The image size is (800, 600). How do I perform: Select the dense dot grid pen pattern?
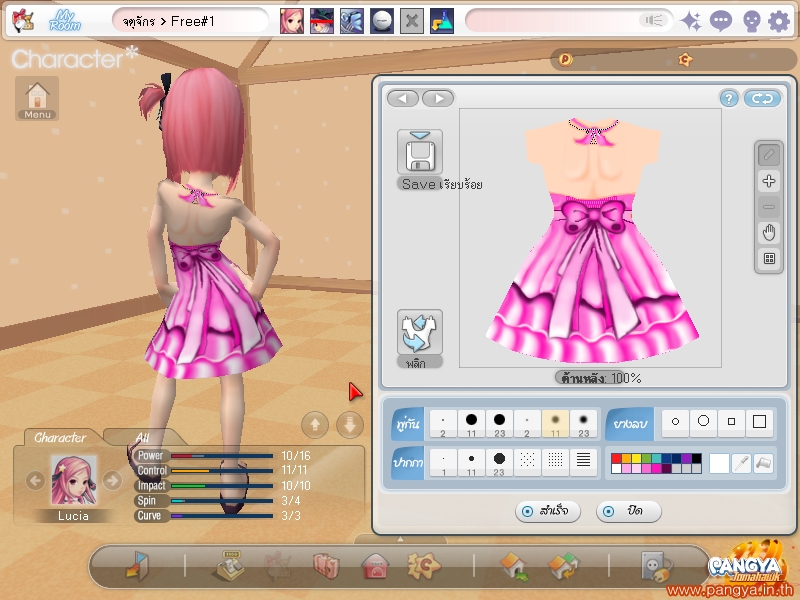[x=555, y=461]
